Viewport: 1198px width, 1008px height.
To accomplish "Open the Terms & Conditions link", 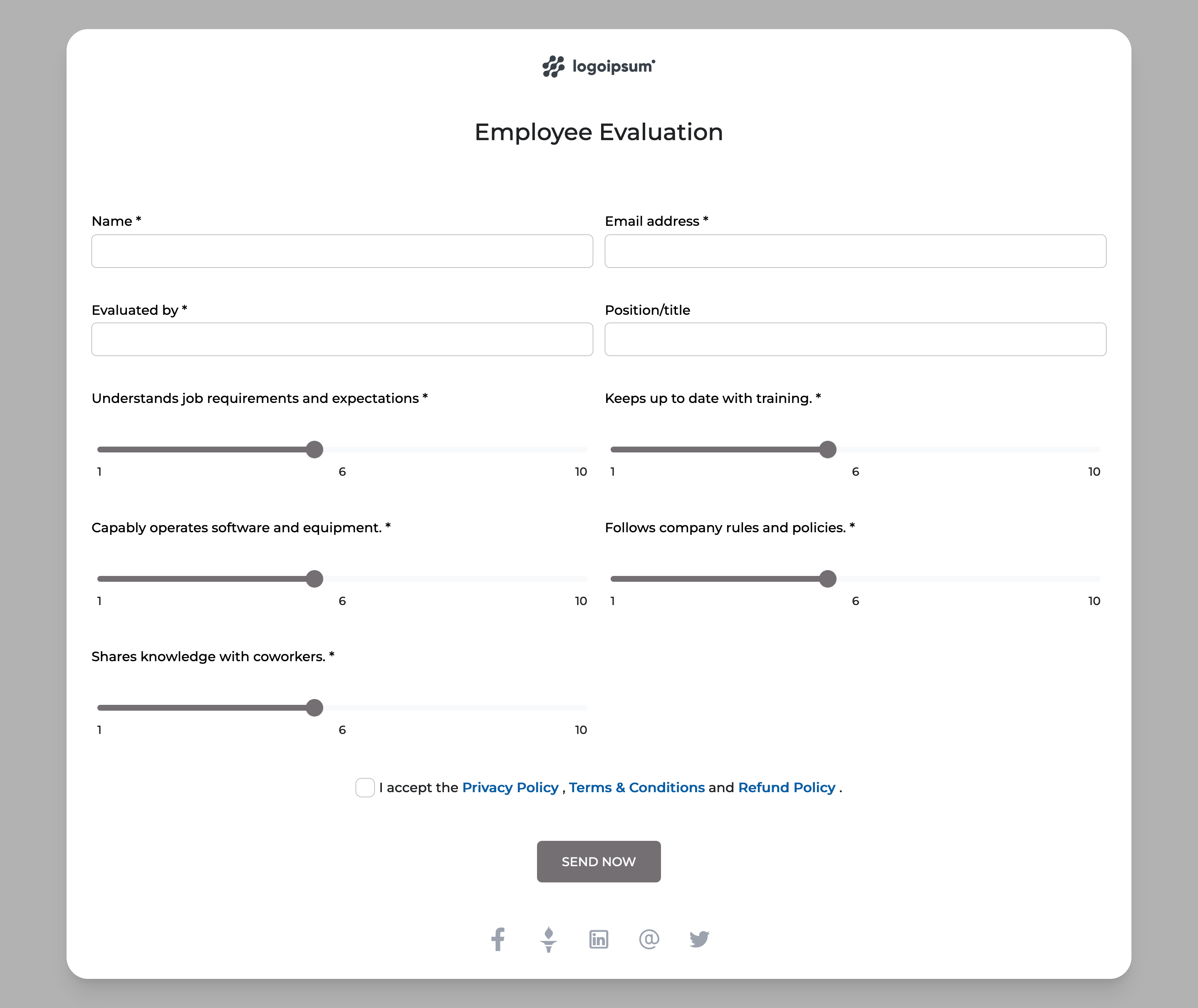I will [x=637, y=788].
